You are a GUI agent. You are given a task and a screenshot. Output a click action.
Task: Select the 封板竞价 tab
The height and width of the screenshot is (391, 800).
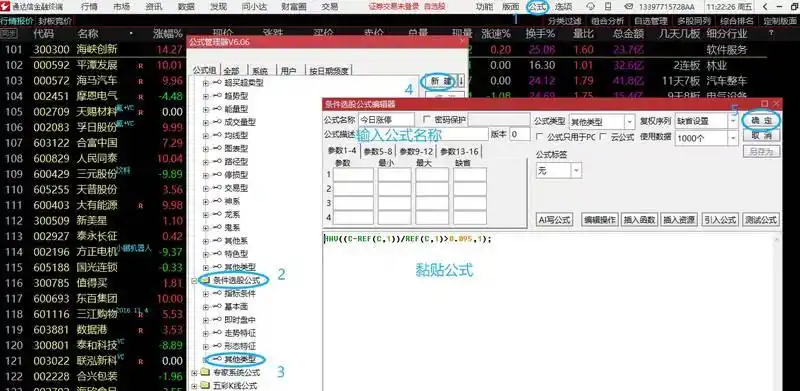[55, 21]
